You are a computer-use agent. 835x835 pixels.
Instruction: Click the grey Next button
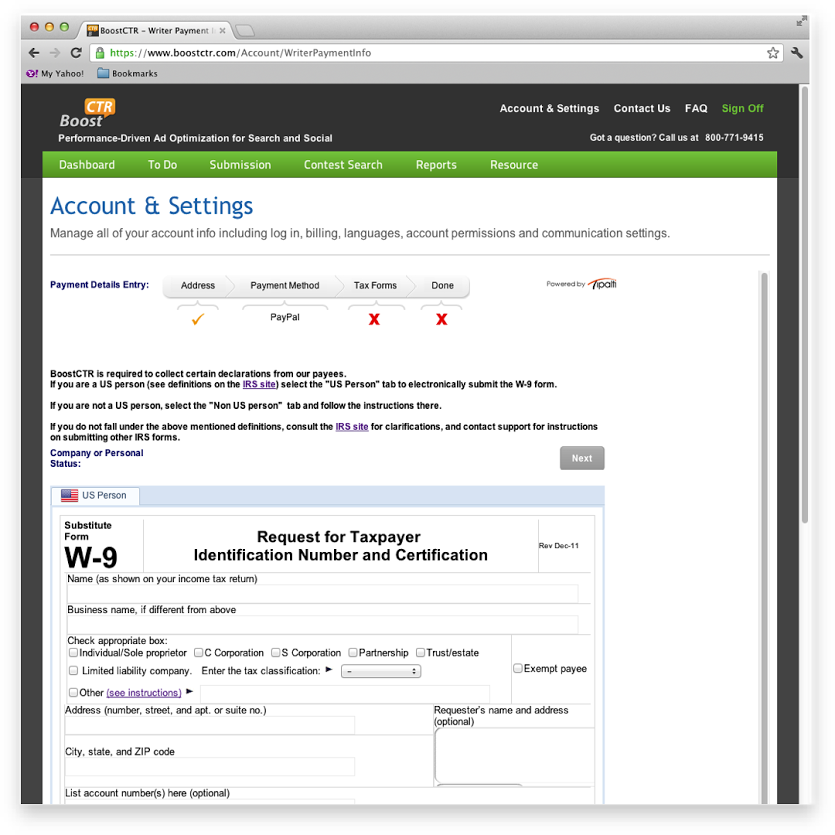tap(582, 458)
